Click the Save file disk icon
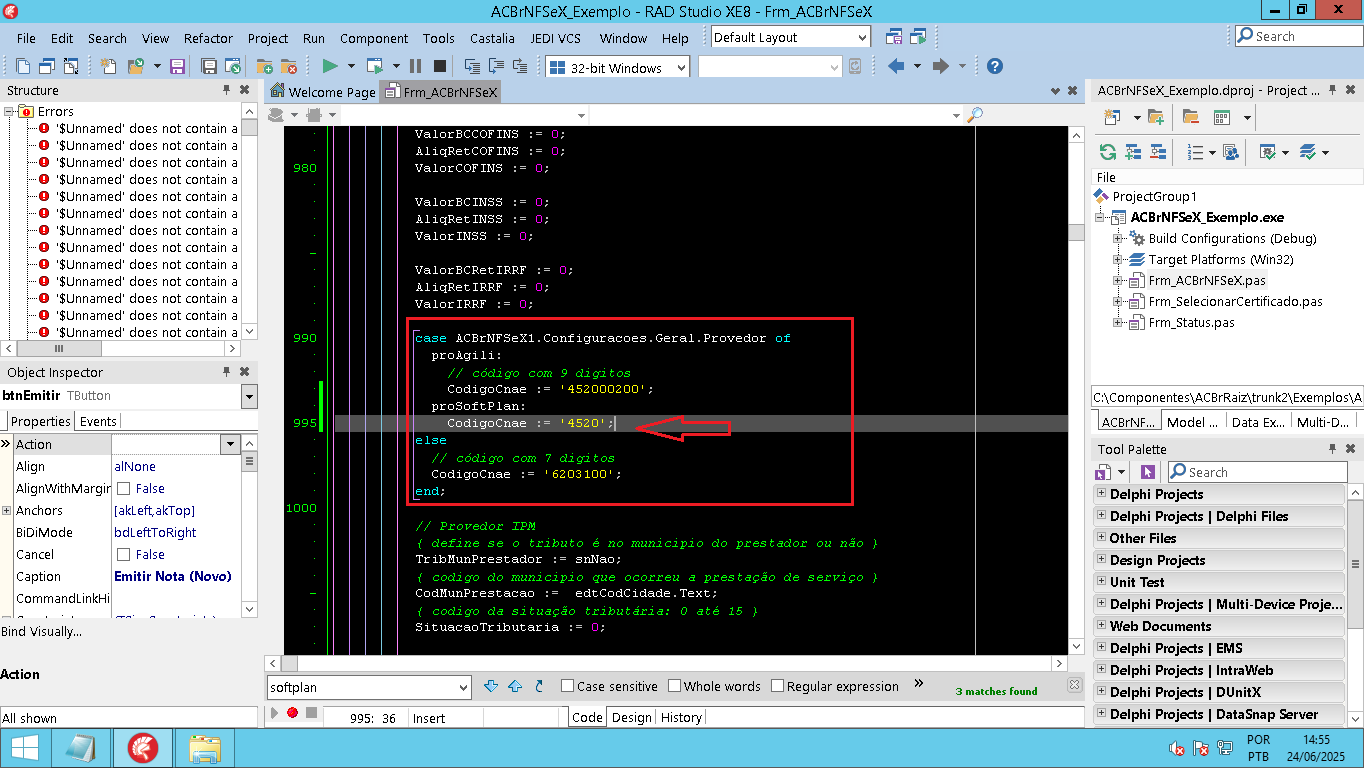Image resolution: width=1364 pixels, height=768 pixels. click(x=177, y=66)
